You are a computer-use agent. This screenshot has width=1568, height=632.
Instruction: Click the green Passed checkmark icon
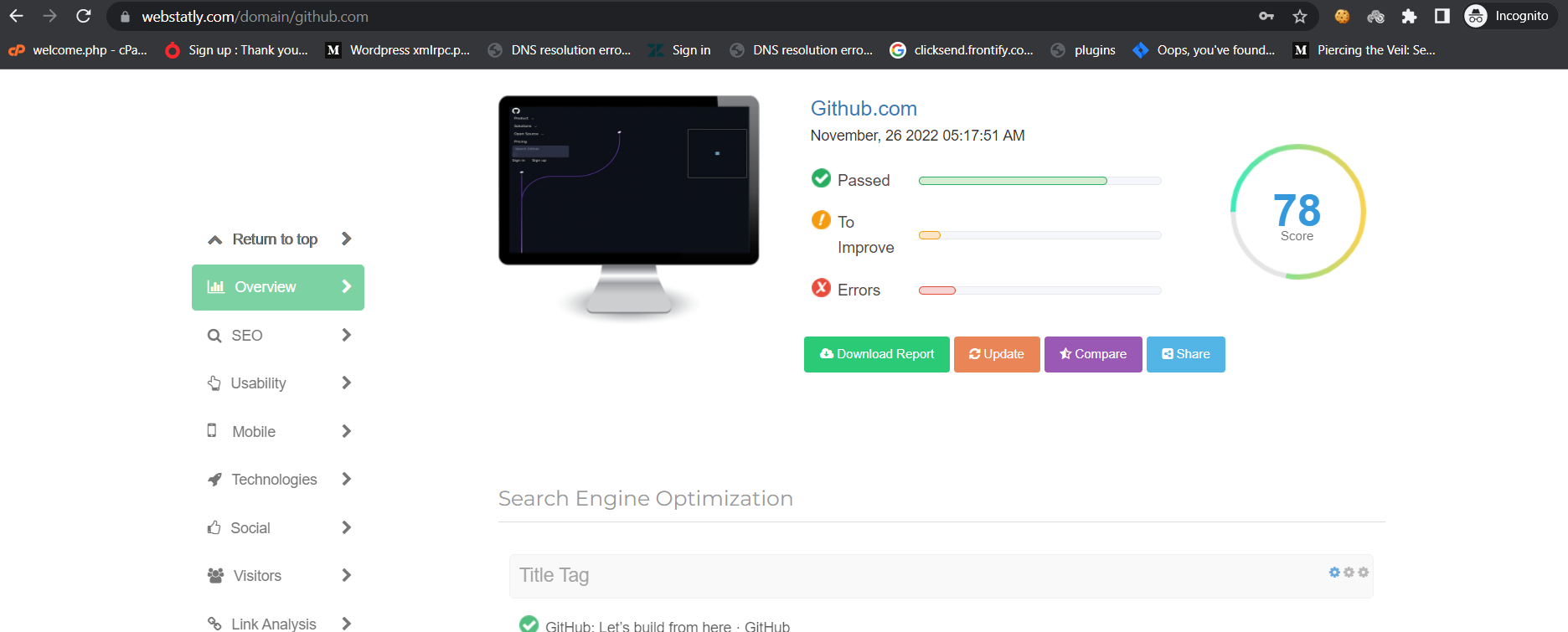pyautogui.click(x=821, y=178)
